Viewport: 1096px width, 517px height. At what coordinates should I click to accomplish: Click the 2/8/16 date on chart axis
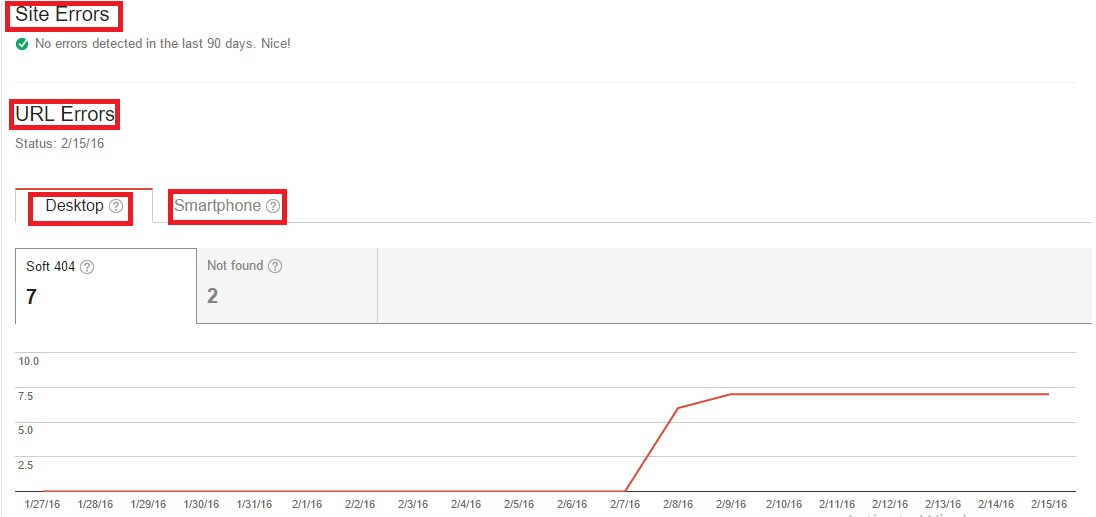tap(677, 504)
